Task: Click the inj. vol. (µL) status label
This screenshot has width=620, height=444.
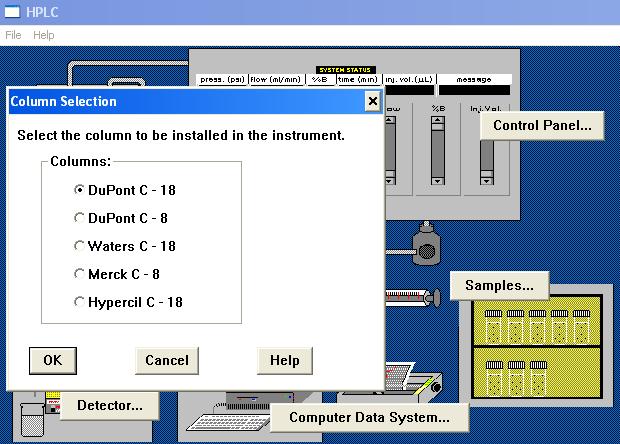Action: click(x=409, y=79)
